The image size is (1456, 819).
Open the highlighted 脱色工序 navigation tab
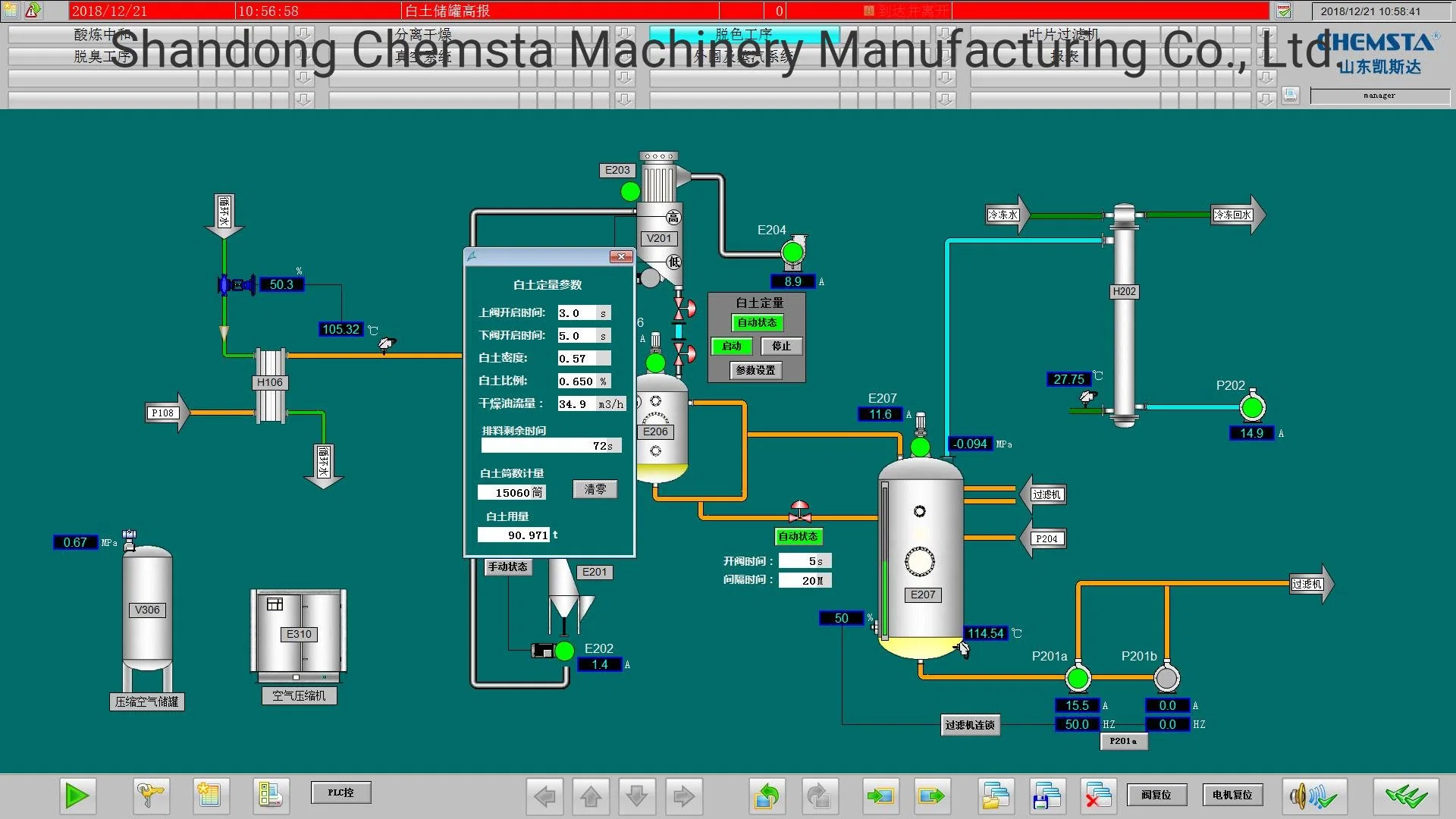pyautogui.click(x=744, y=35)
